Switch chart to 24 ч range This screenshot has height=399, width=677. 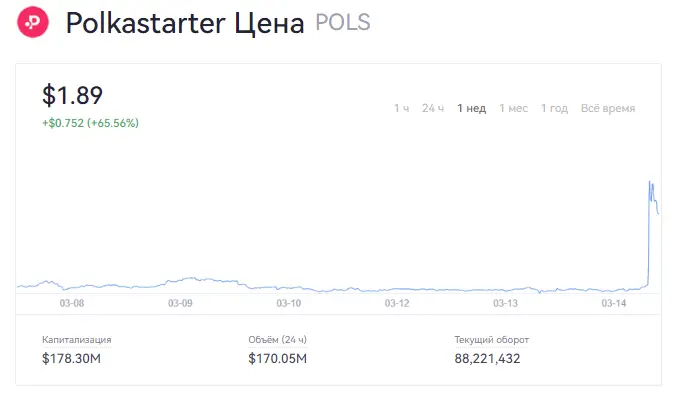433,108
